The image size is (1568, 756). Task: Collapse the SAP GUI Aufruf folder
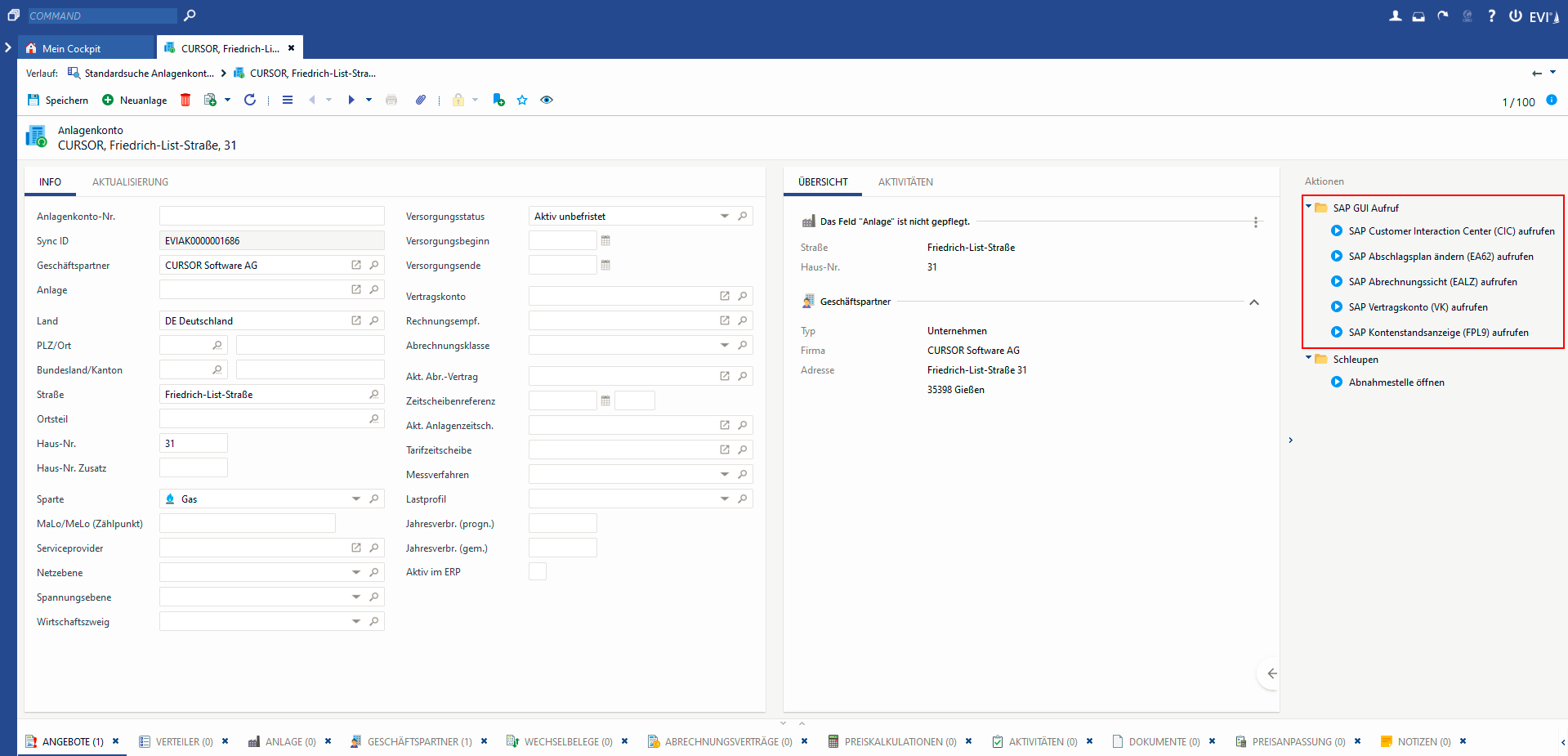1309,208
